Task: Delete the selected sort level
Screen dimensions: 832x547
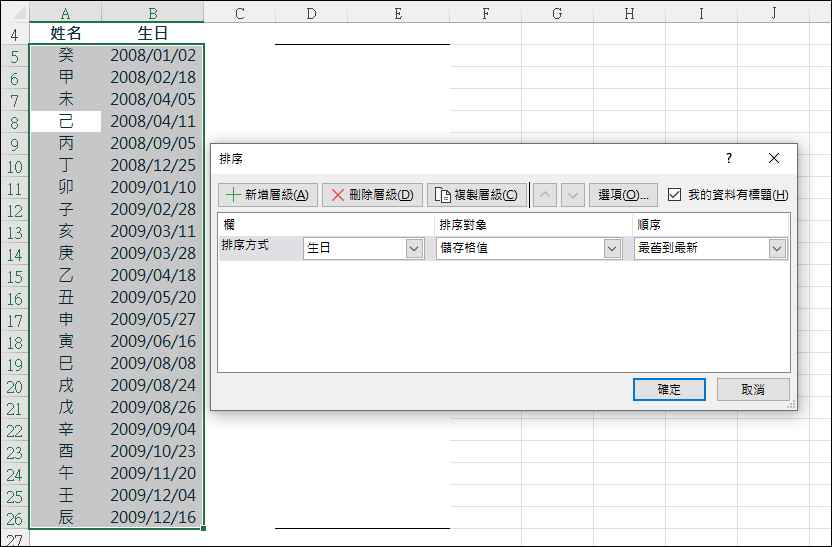Action: 372,195
